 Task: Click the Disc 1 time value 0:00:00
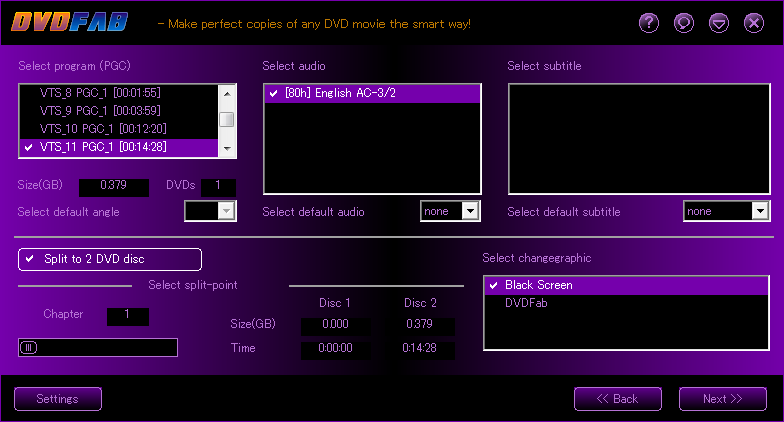(x=336, y=349)
